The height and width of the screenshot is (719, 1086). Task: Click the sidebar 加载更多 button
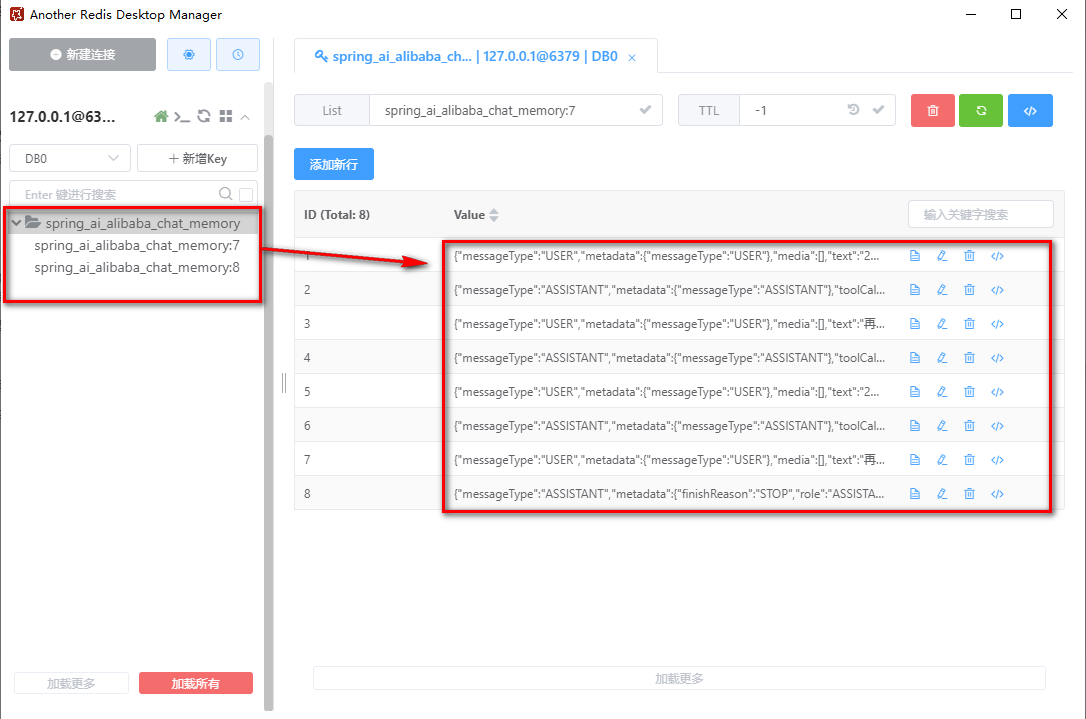[71, 684]
